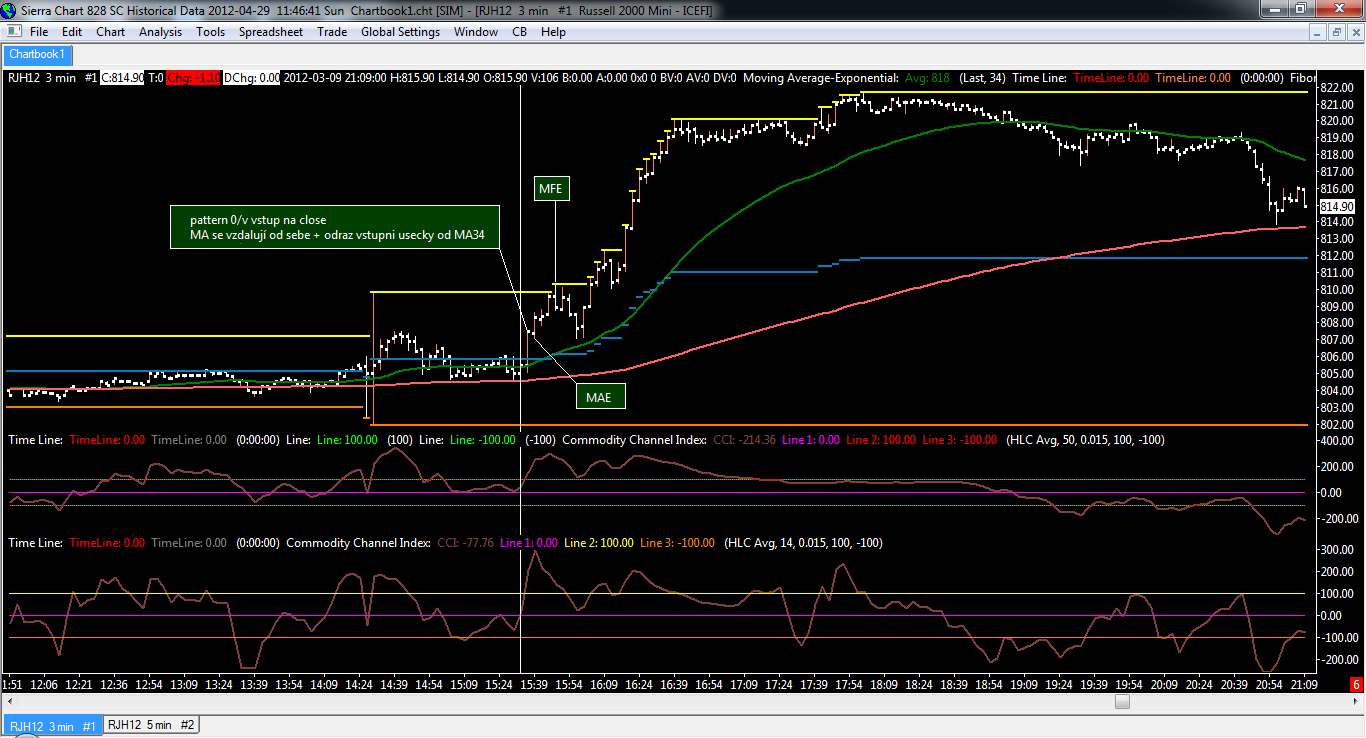This screenshot has height=738, width=1366.
Task: Open the Trade menu
Action: point(332,32)
